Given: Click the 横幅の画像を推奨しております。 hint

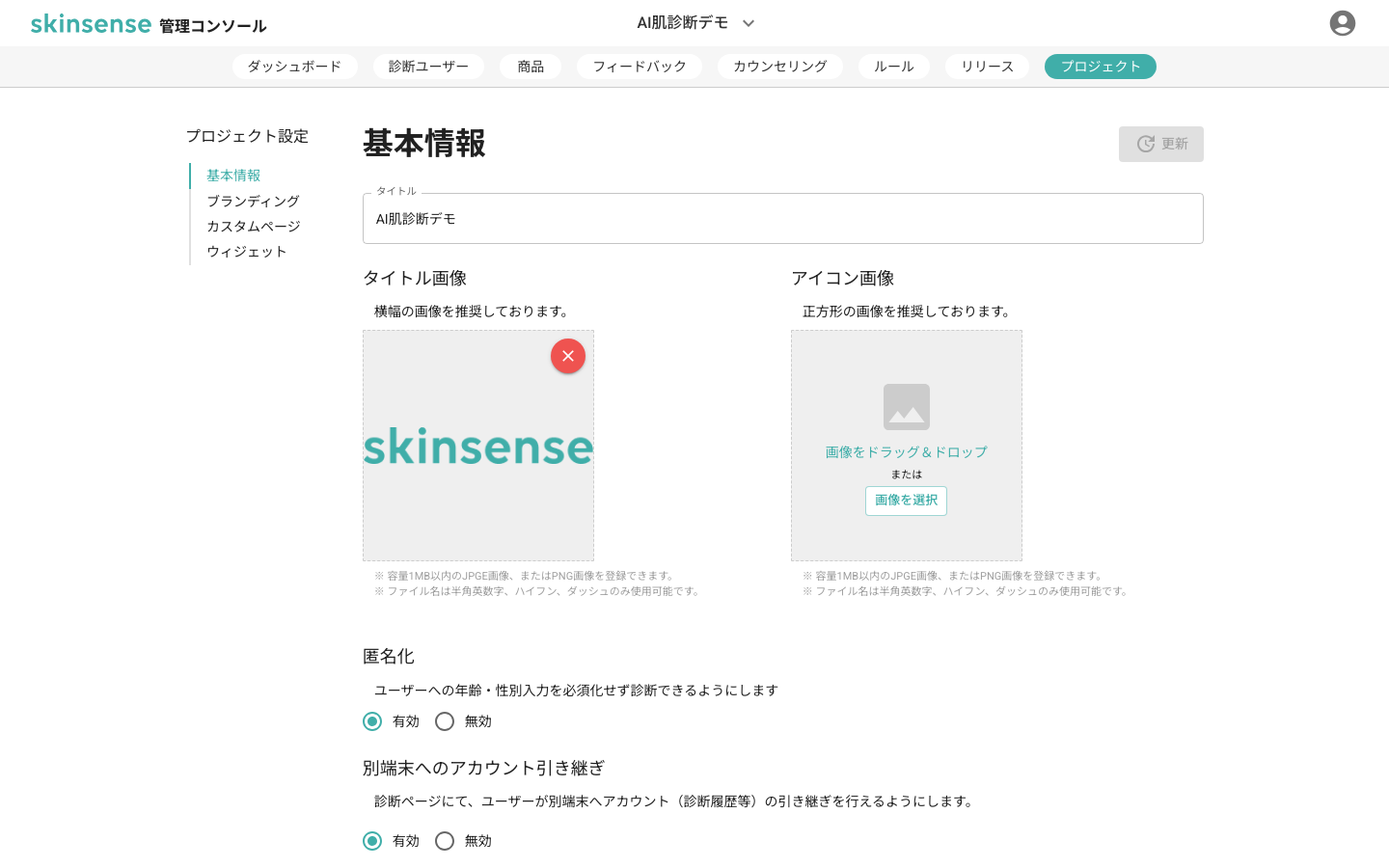Looking at the screenshot, I should 474,312.
